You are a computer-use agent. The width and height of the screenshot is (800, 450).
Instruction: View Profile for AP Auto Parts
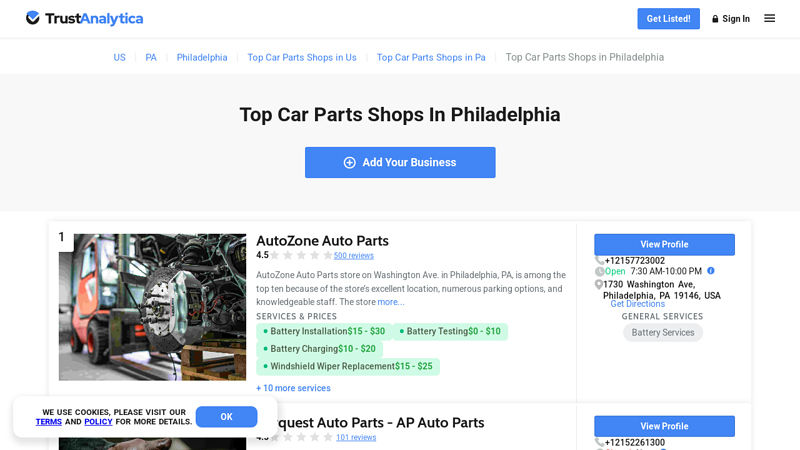point(664,426)
